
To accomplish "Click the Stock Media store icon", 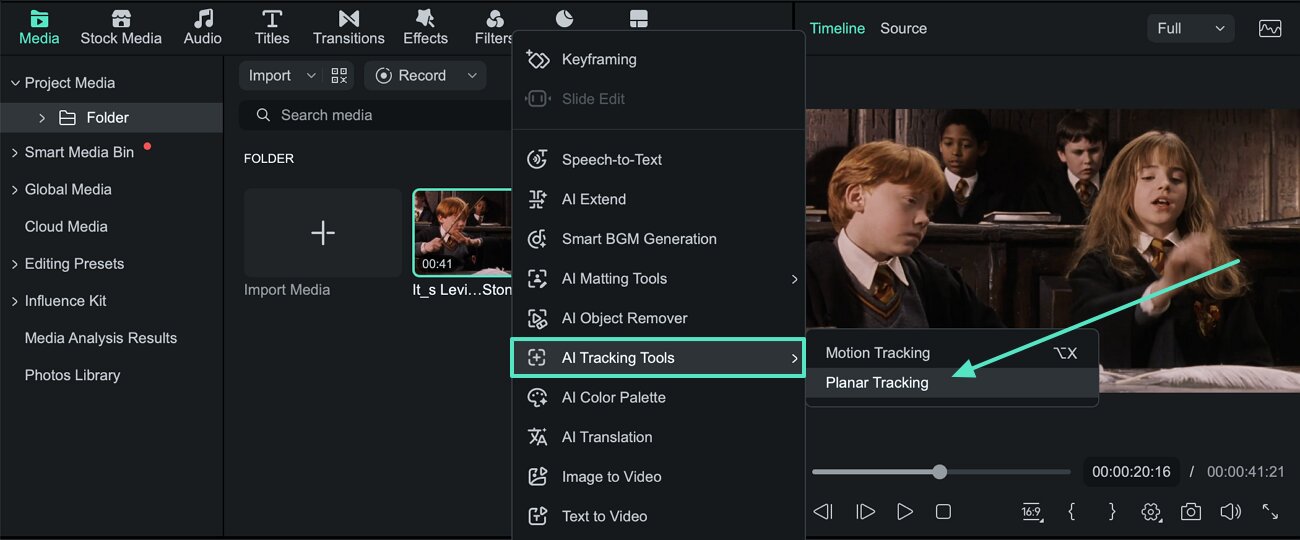I will click(x=121, y=18).
